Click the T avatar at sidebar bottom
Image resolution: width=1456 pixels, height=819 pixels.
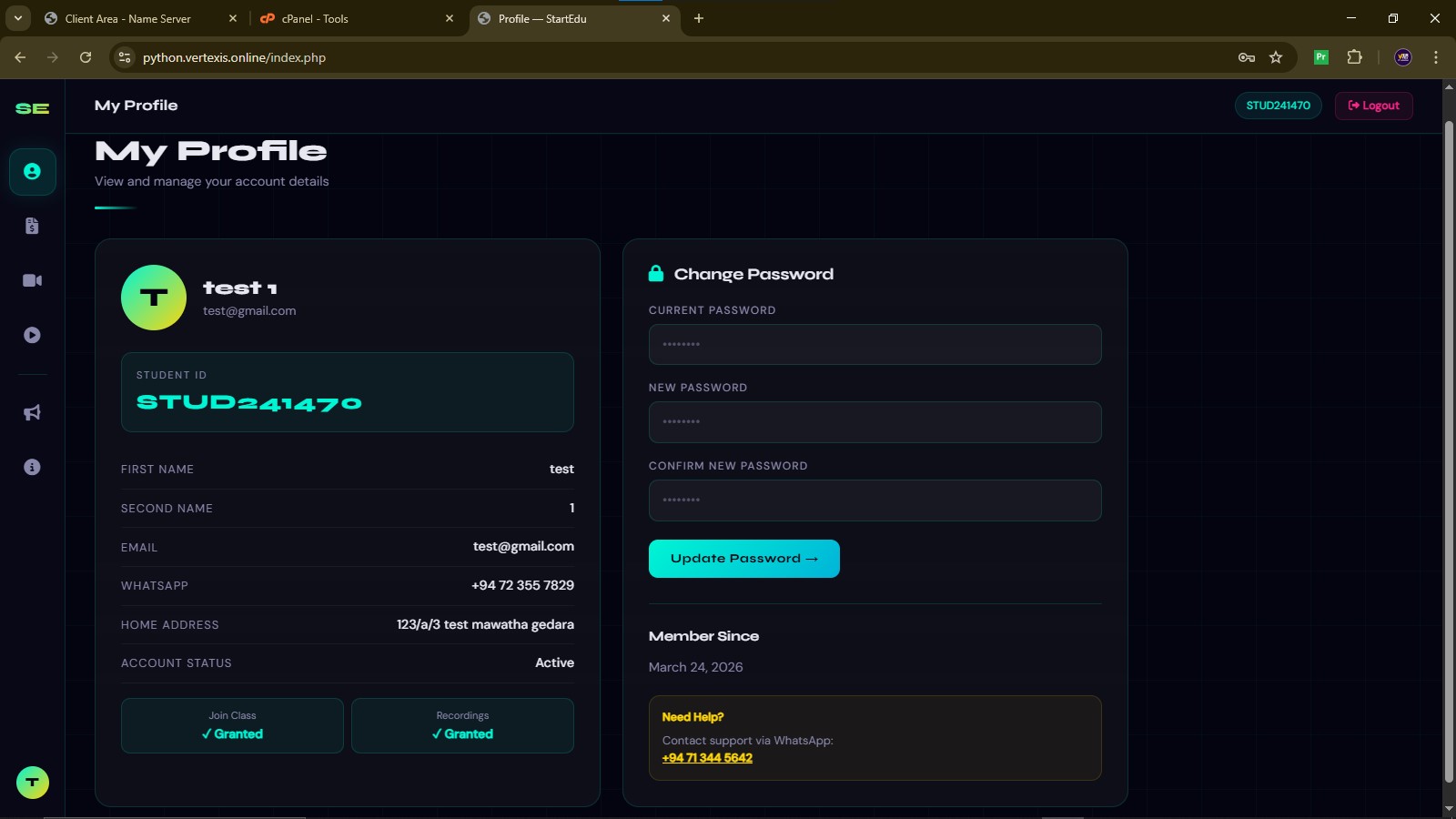[33, 782]
